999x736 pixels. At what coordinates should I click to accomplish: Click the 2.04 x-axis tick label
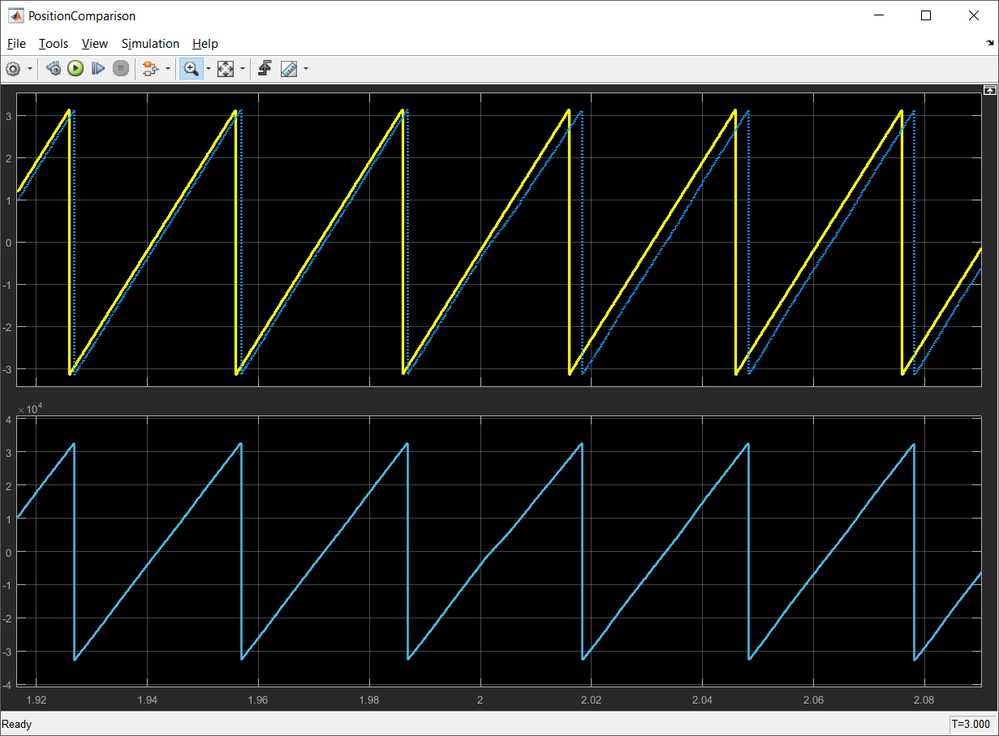click(702, 700)
